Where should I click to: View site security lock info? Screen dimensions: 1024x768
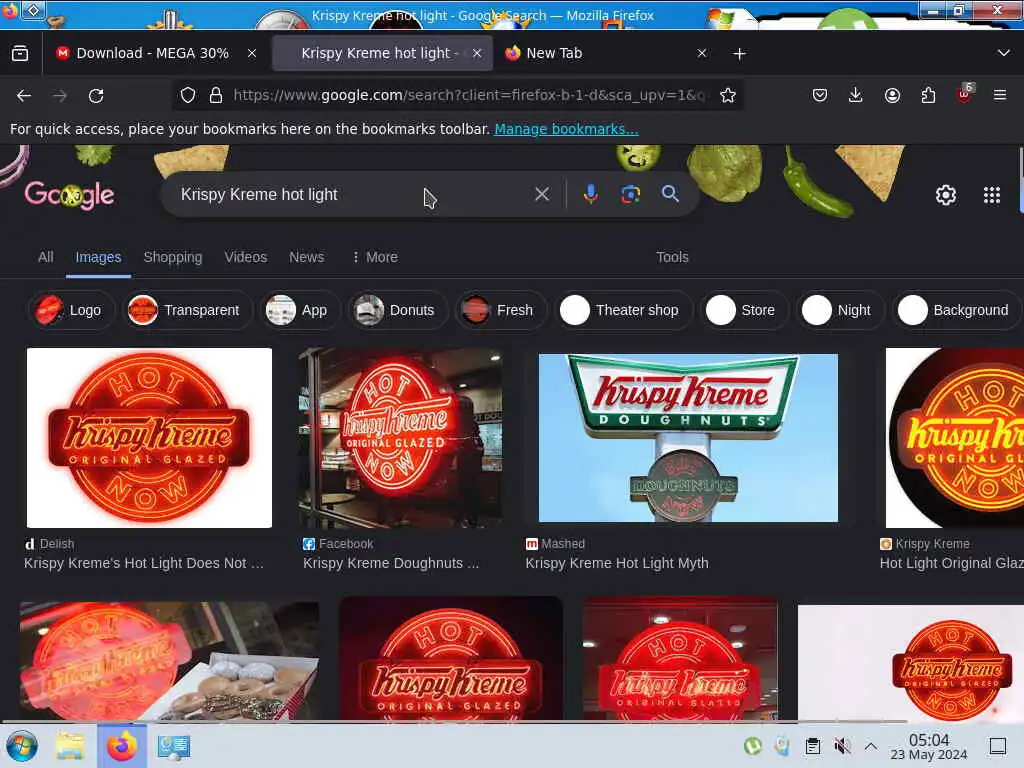coord(216,95)
